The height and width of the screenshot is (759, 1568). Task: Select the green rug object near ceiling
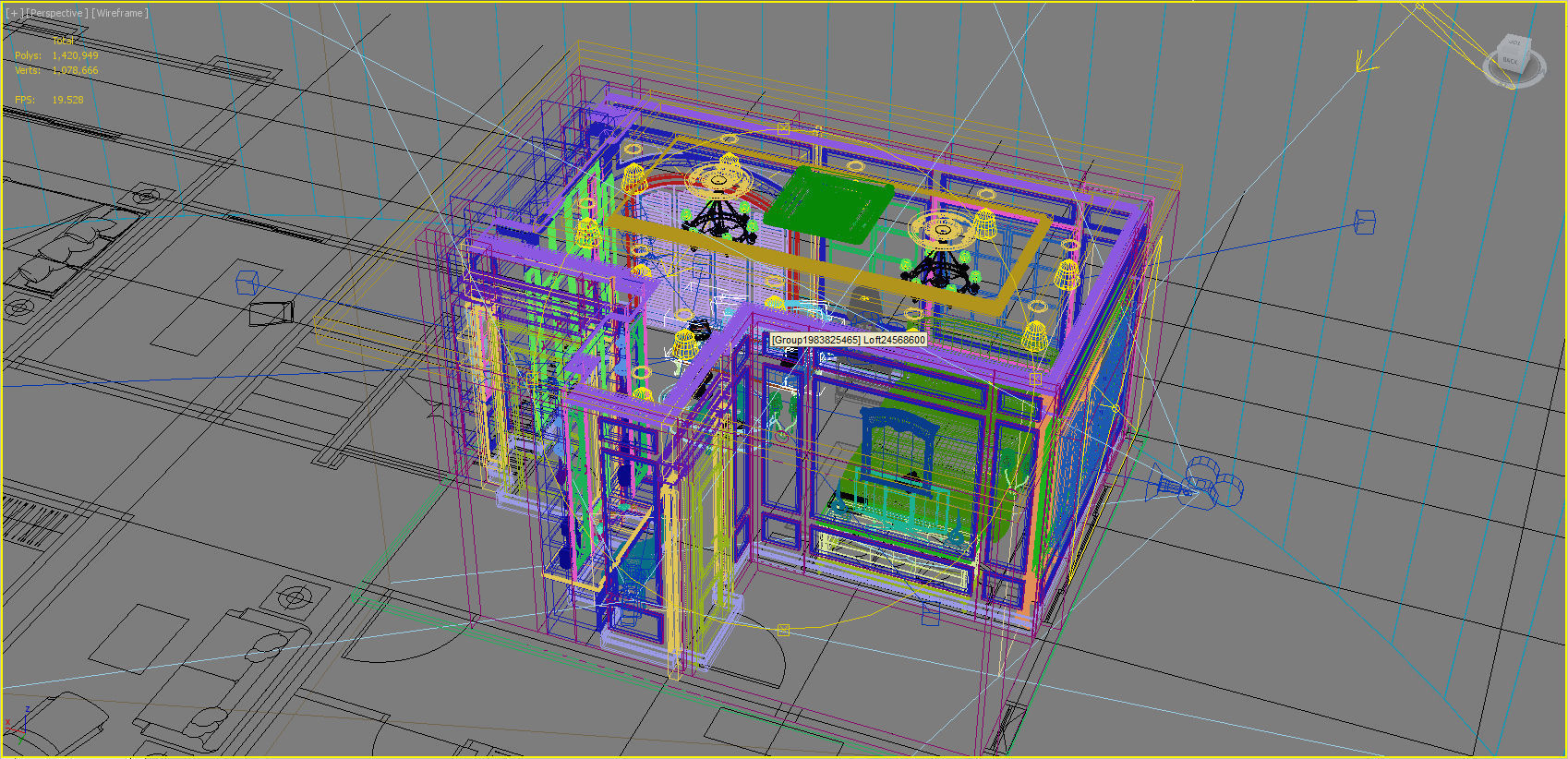[828, 205]
